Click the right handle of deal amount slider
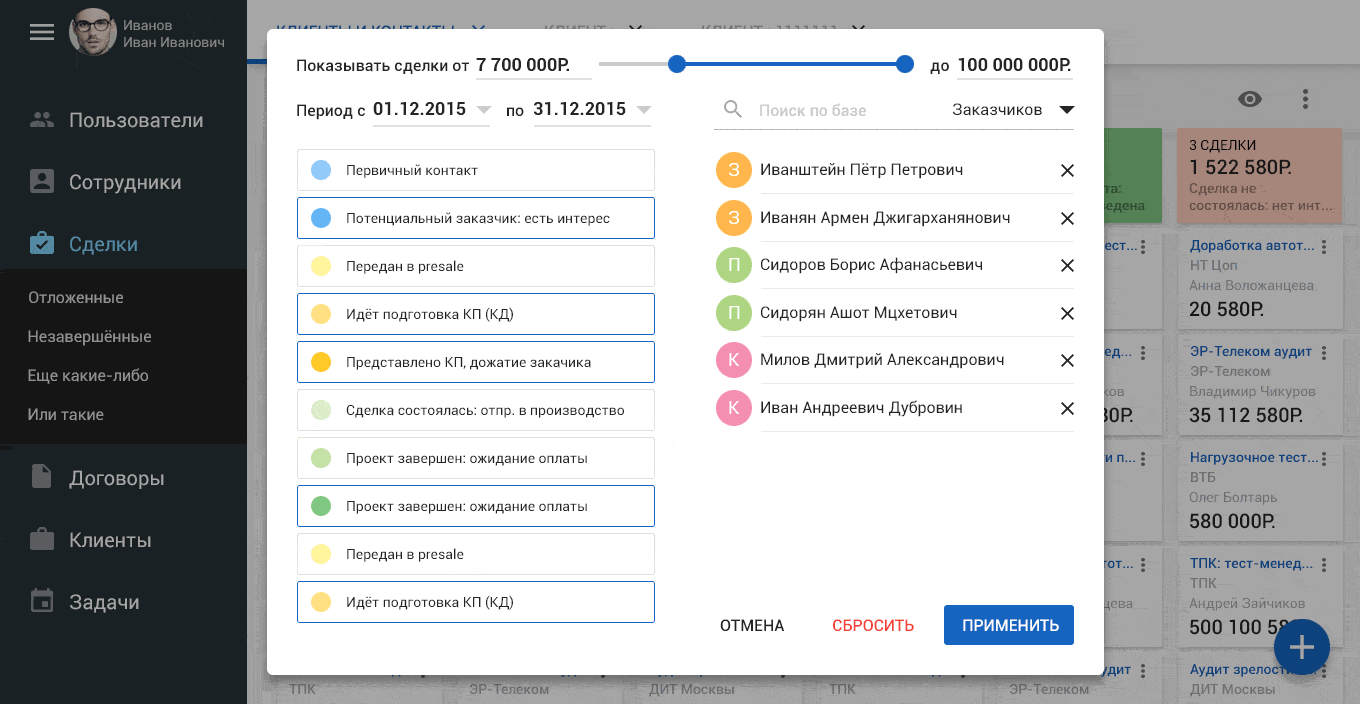 tap(905, 64)
